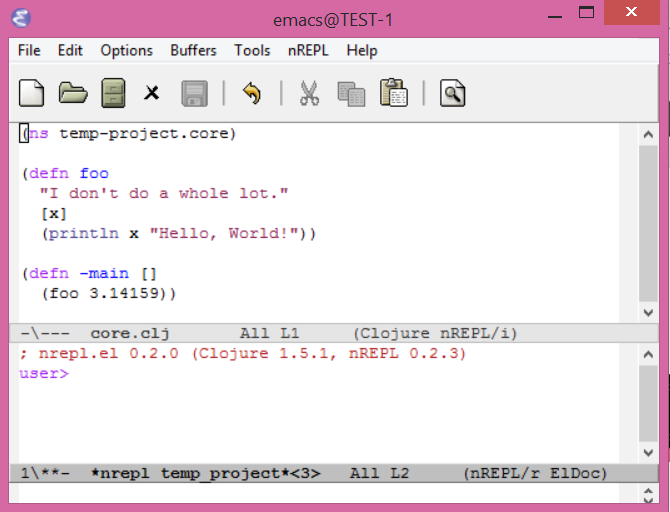Click the -\--- status flags in core.clj mode line
Screen dimensions: 670x512
45,333
